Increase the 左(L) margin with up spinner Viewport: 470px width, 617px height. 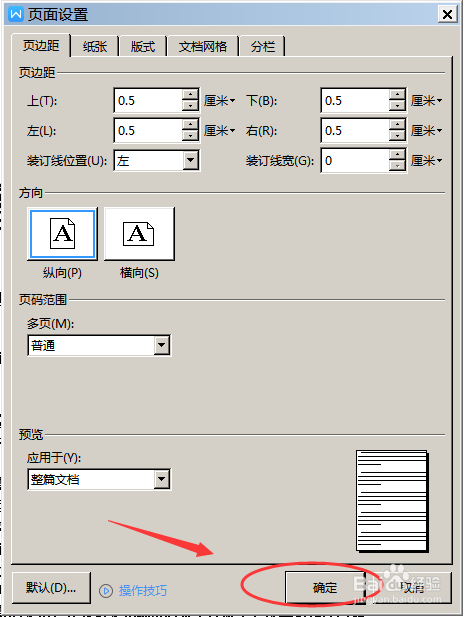coord(191,125)
